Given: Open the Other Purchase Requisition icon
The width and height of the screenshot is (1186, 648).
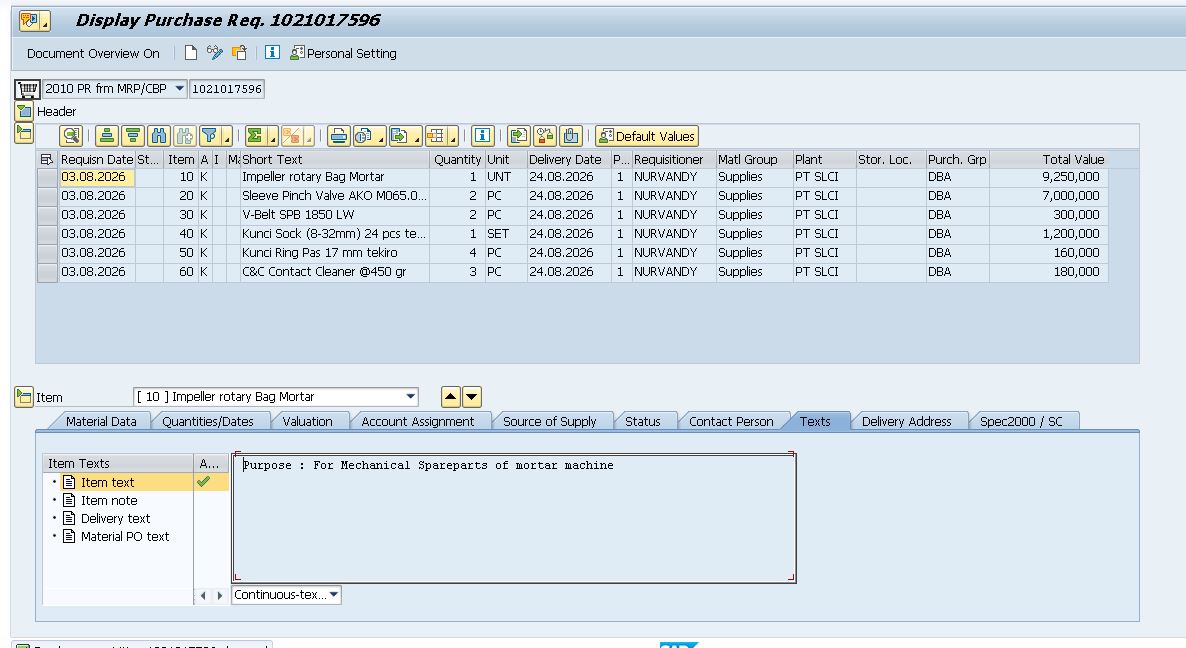Looking at the screenshot, I should pyautogui.click(x=239, y=53).
